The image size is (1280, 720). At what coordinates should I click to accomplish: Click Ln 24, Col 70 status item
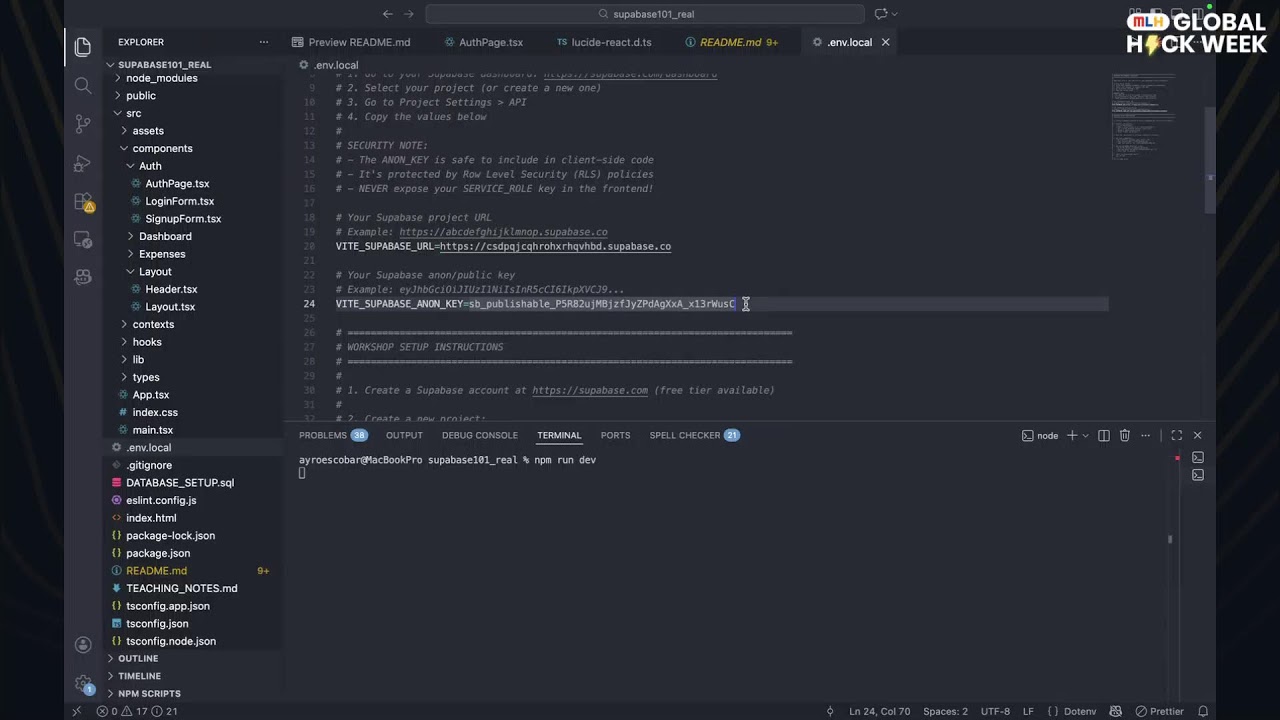(879, 711)
